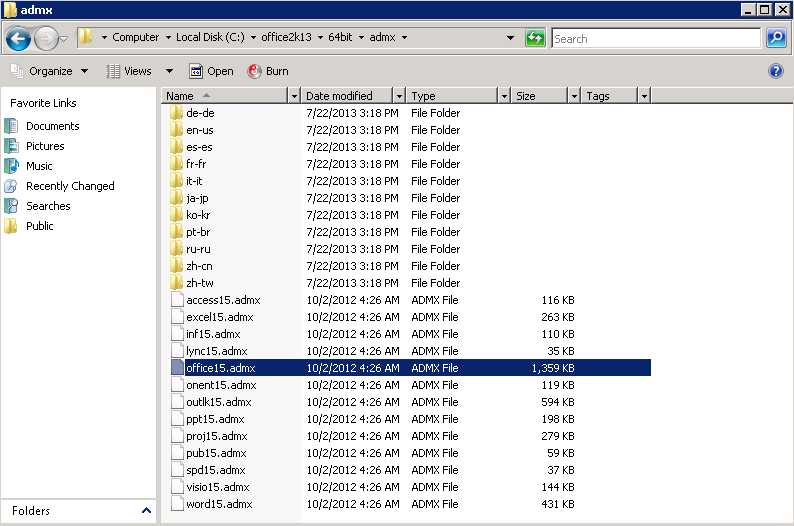Open Recently Changed favorite link
Viewport: 794px width, 526px height.
[70, 186]
